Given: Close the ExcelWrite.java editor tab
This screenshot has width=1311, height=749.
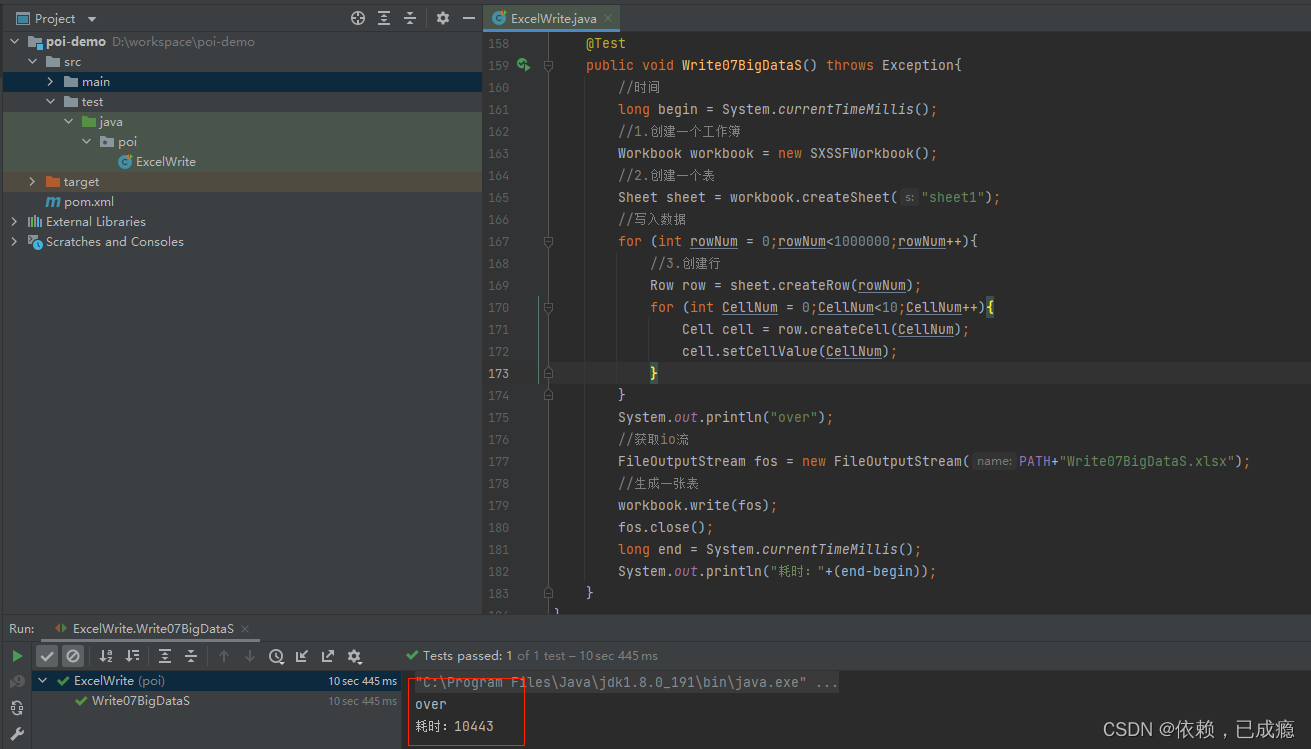Looking at the screenshot, I should tap(608, 19).
